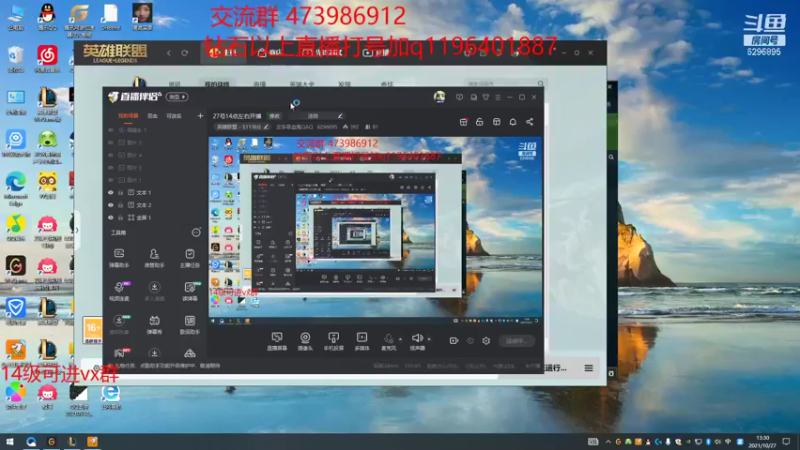This screenshot has width=800, height=450.
Task: Open 弹幕秀 tool in toolbox
Action: [154, 324]
